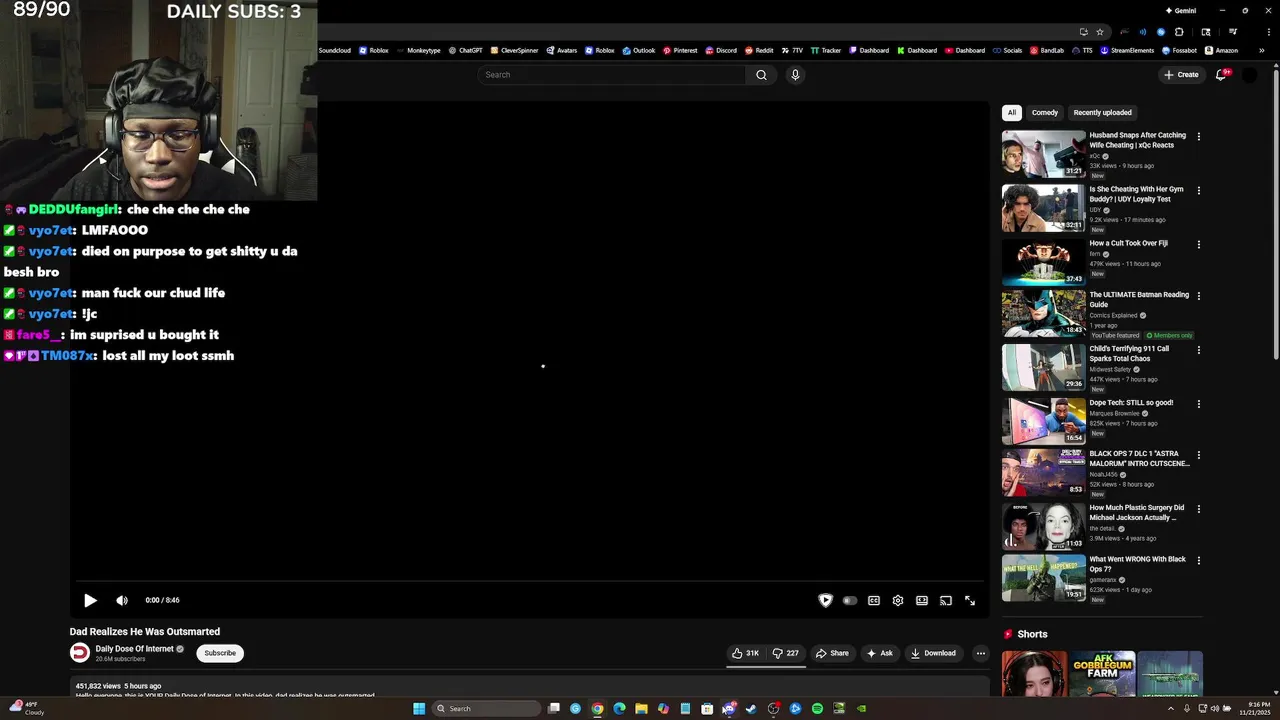Click the shield icon in player controls

pyautogui.click(x=826, y=600)
